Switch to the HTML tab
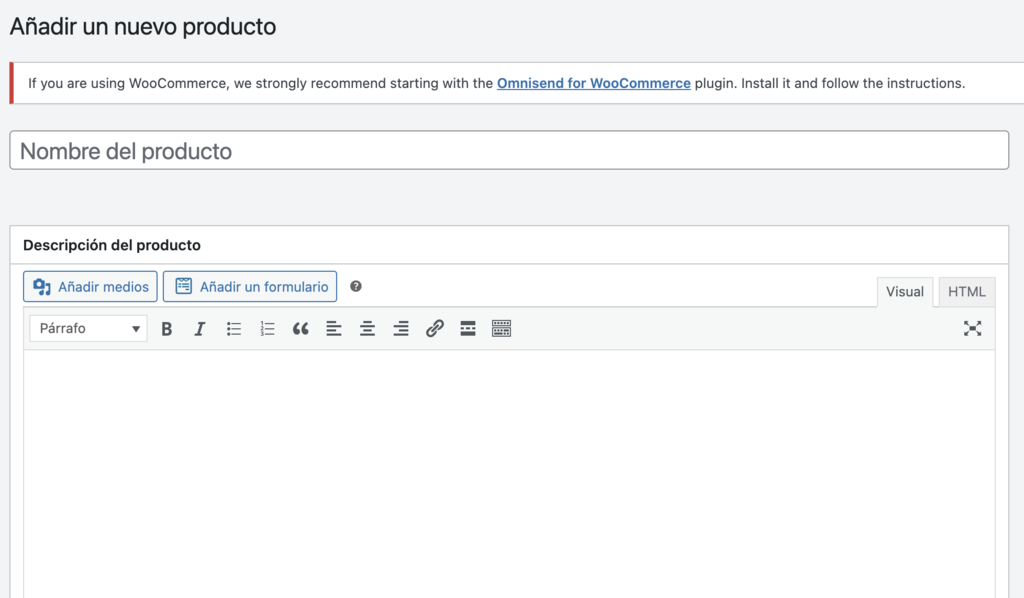 [x=965, y=292]
